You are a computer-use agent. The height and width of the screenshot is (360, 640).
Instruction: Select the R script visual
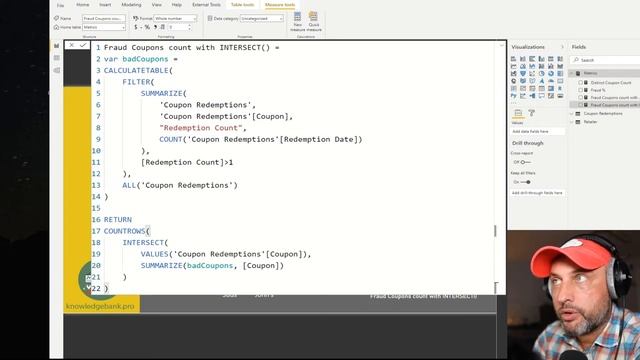click(x=560, y=88)
